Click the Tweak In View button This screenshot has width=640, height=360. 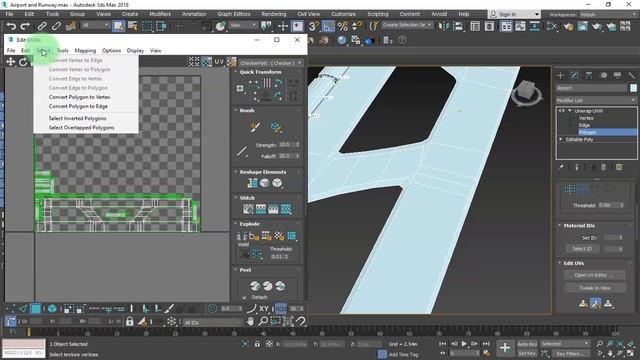[x=594, y=288]
